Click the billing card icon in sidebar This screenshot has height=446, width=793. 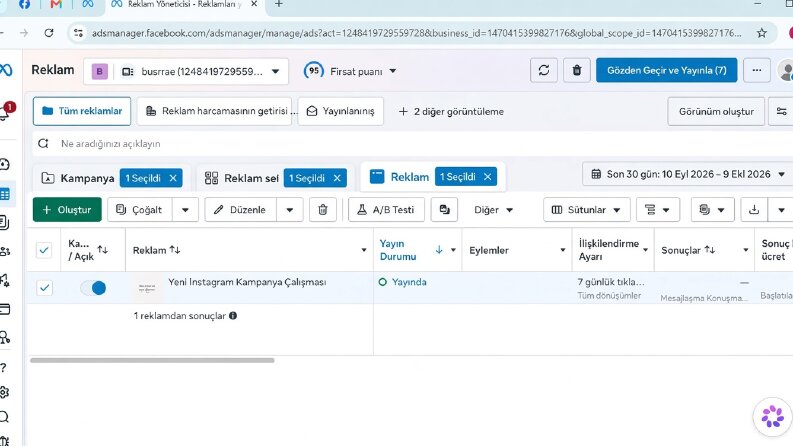pos(5,308)
